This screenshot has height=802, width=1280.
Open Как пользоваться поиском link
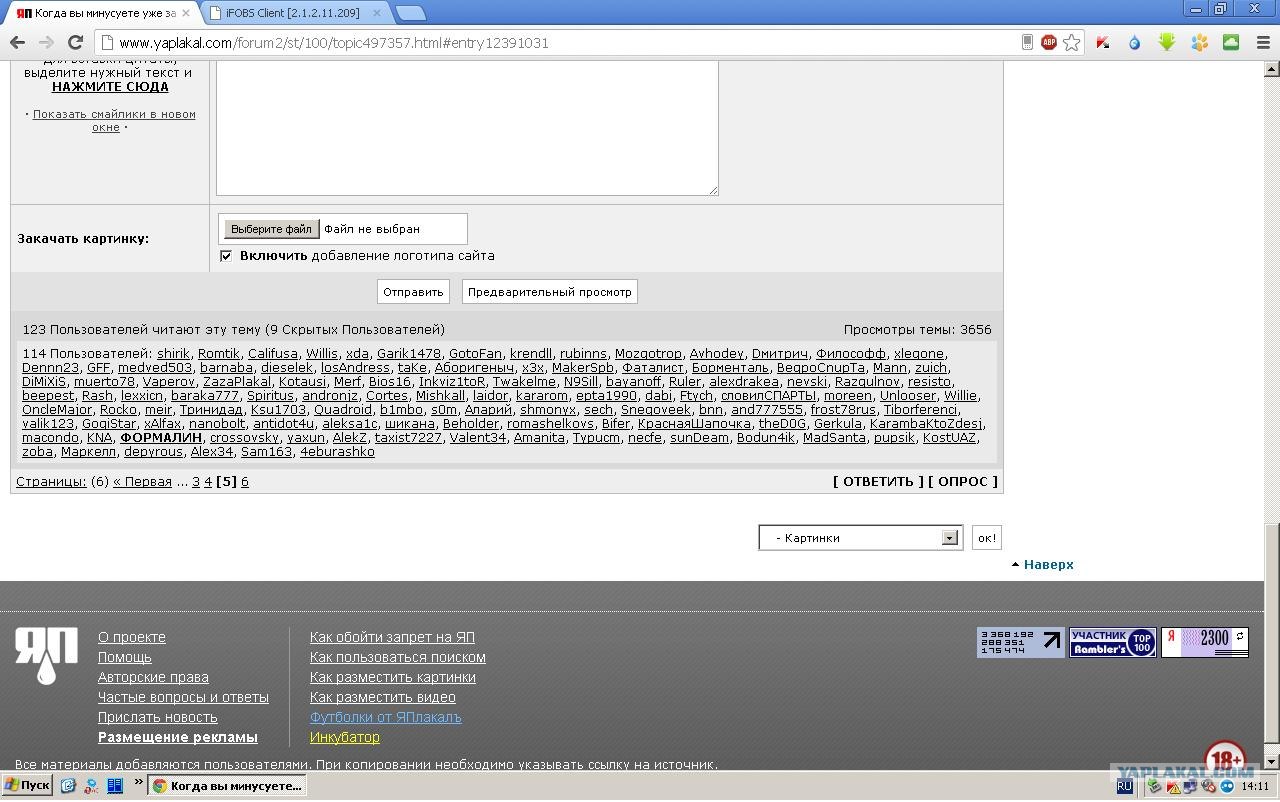click(x=398, y=658)
